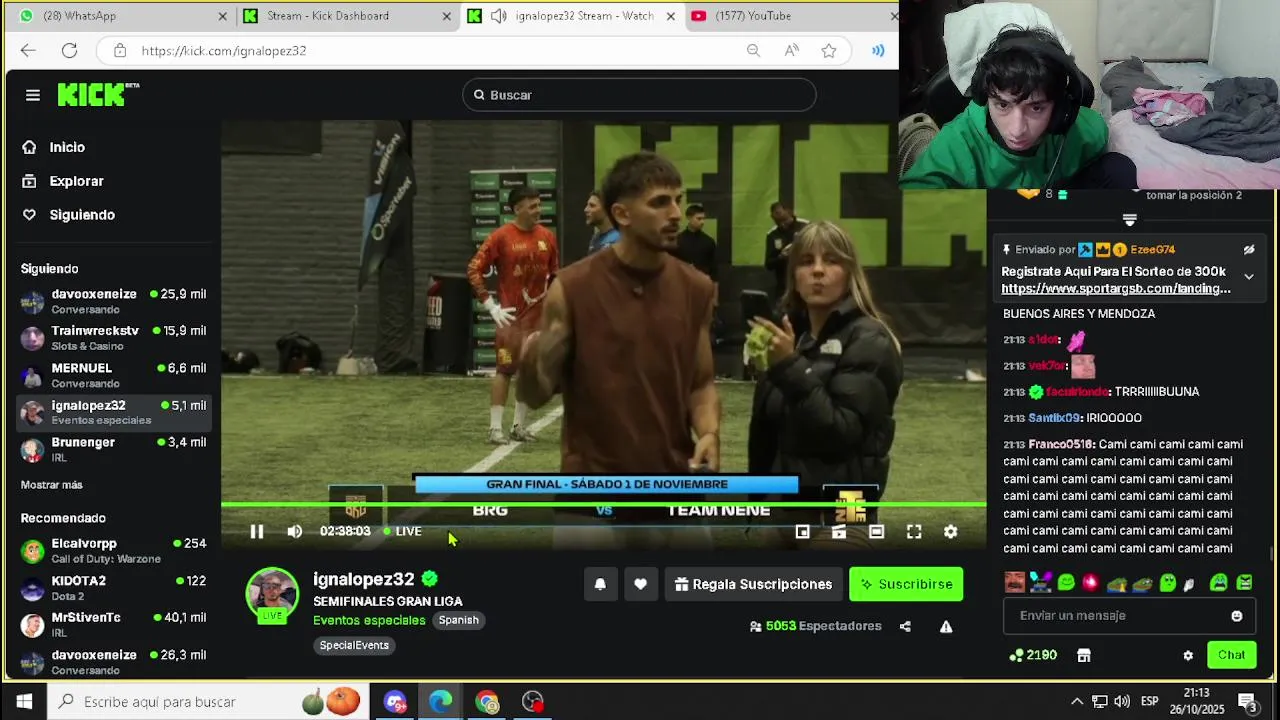This screenshot has width=1280, height=720.
Task: Collapse the chat leaderboard handle
Action: pyautogui.click(x=1129, y=220)
